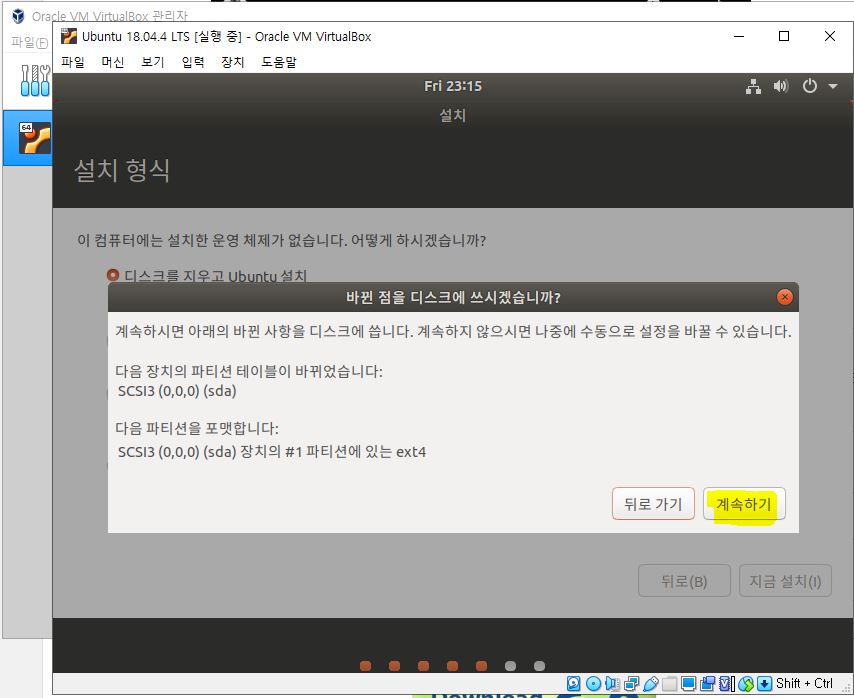
Task: Open the Ubuntu system menu dropdown arrow
Action: 833,86
